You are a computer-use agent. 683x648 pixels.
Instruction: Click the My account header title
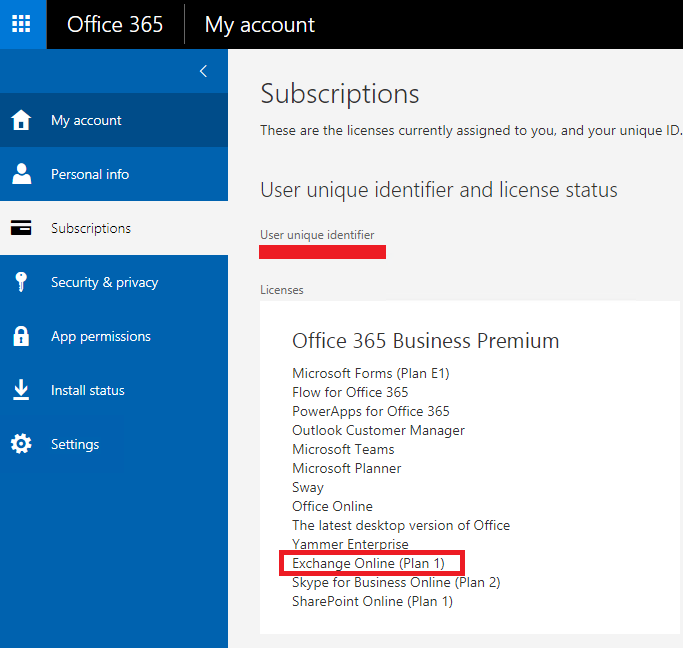(x=260, y=25)
